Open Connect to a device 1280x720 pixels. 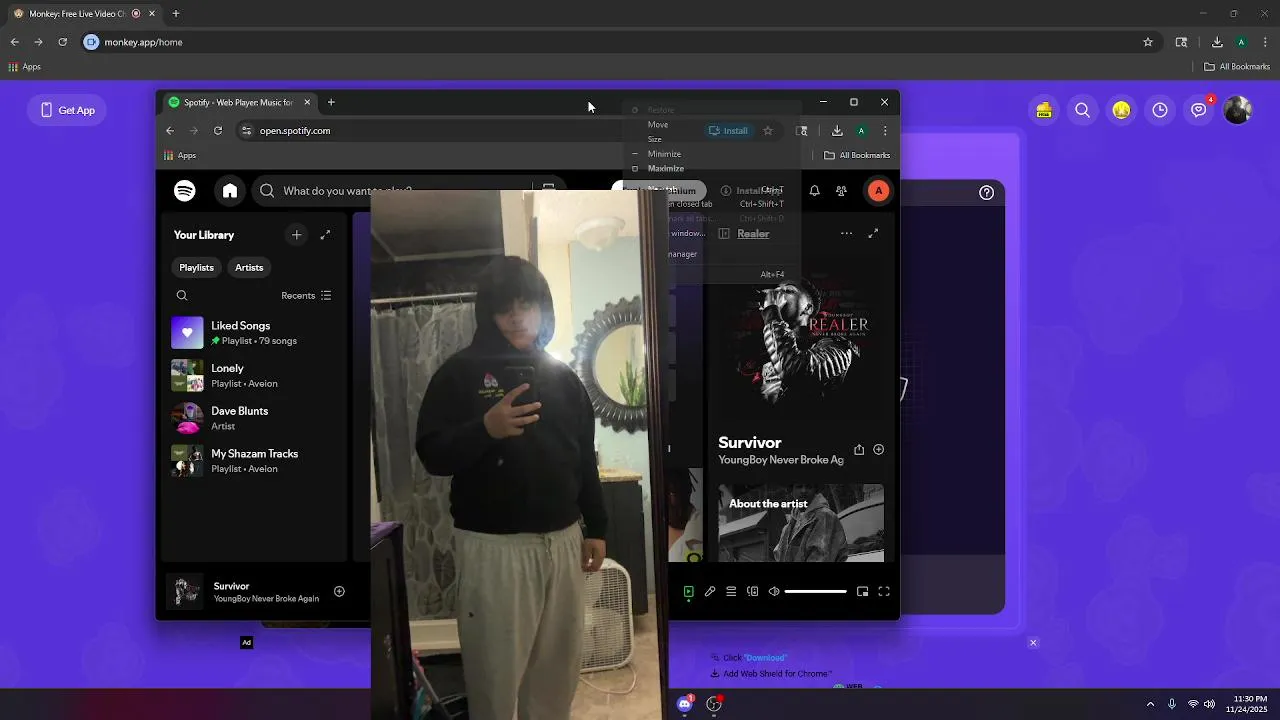click(x=753, y=592)
